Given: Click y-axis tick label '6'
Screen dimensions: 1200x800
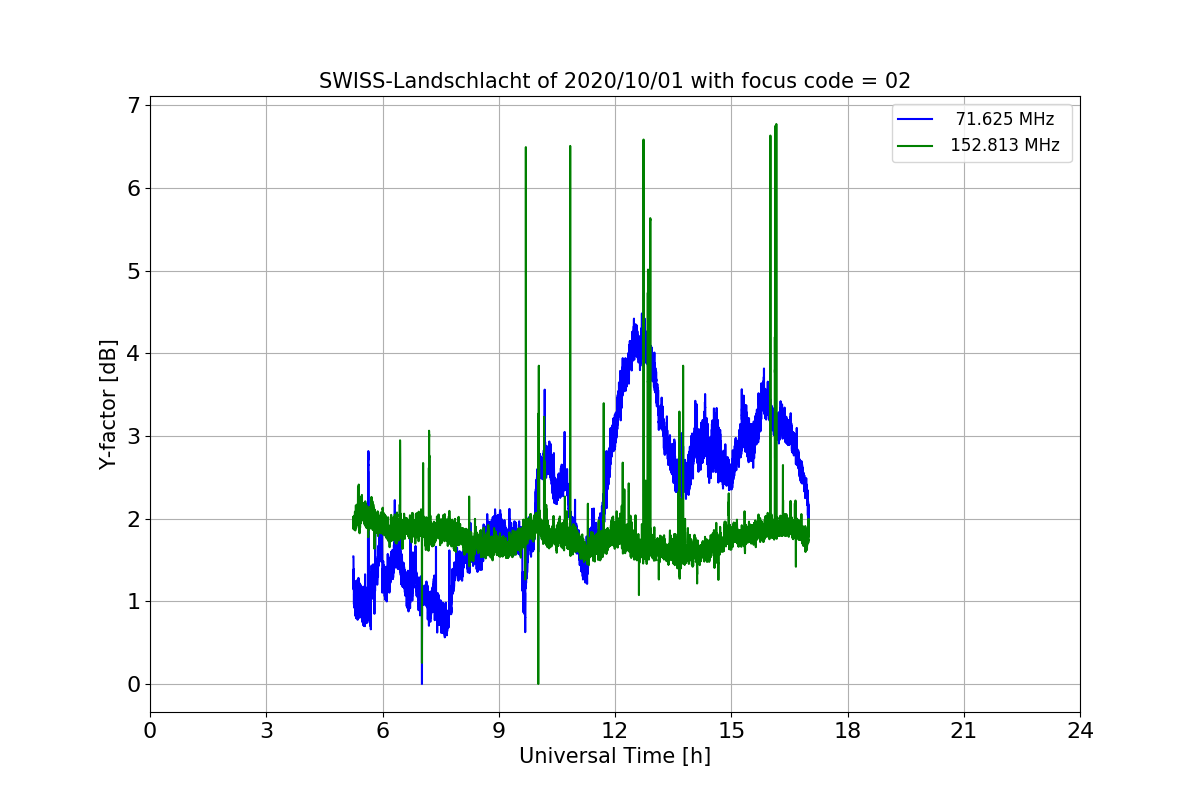Looking at the screenshot, I should click(x=134, y=188).
